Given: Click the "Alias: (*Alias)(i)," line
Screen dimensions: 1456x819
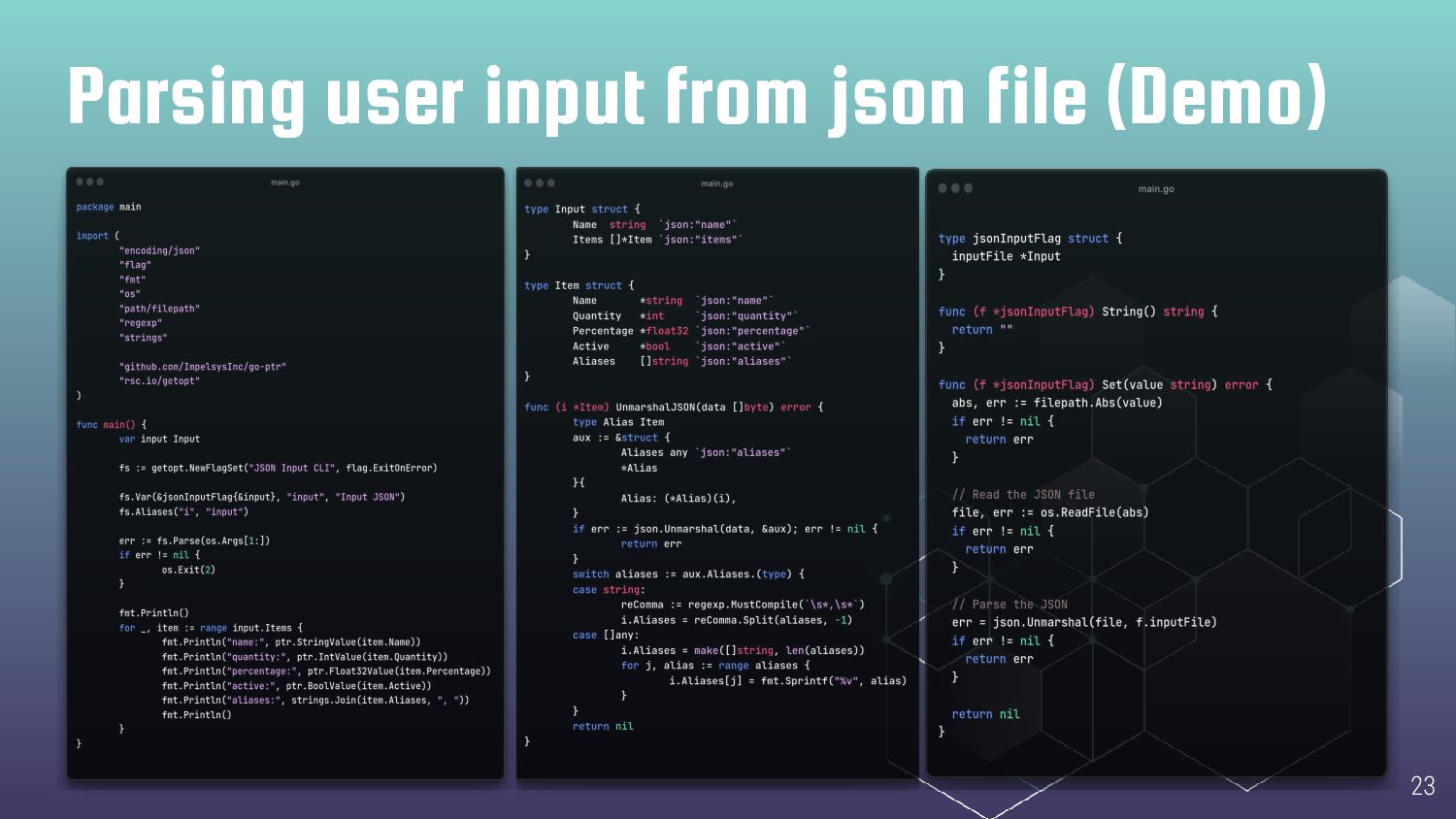Looking at the screenshot, I should [678, 499].
